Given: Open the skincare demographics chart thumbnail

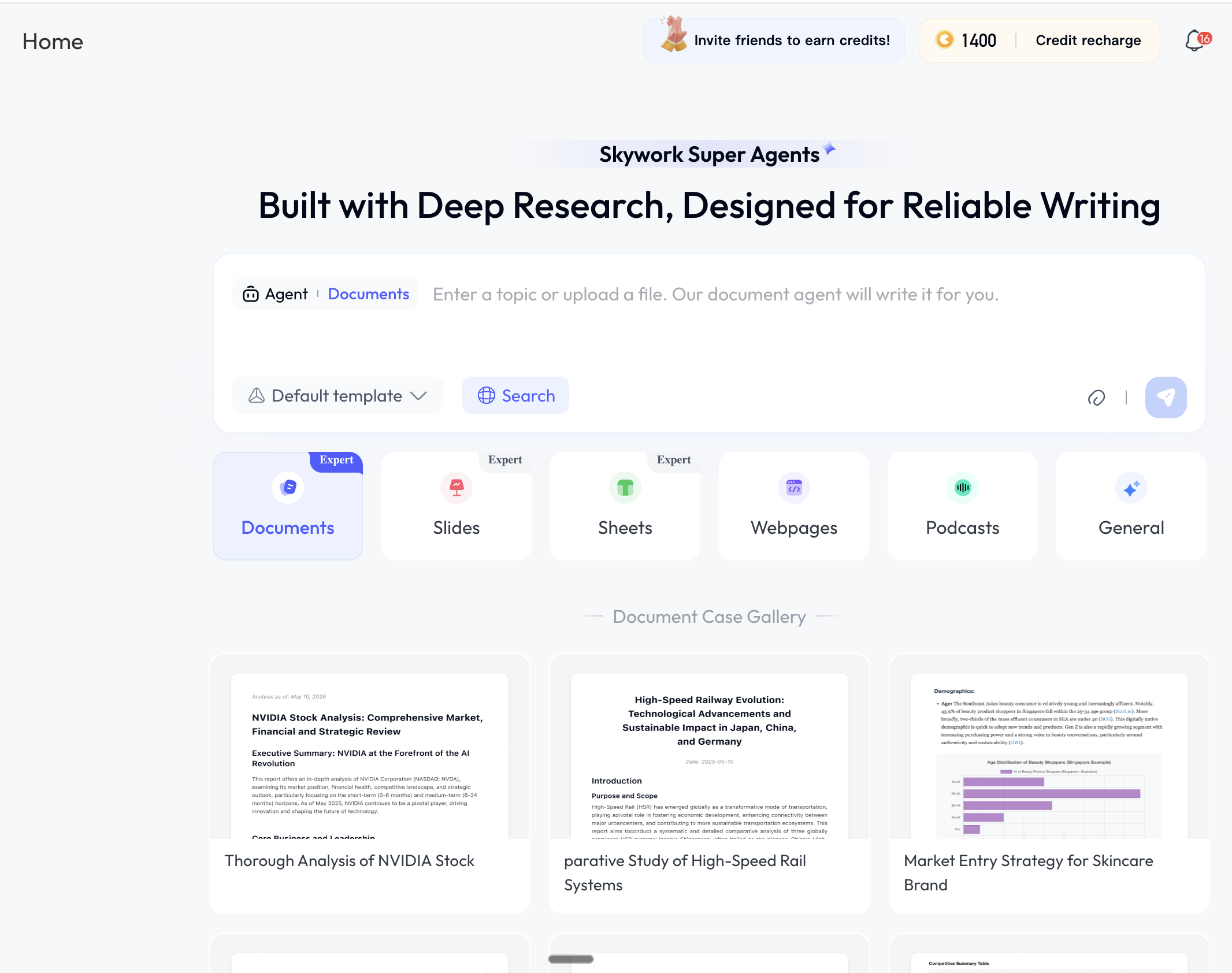Looking at the screenshot, I should click(1049, 756).
